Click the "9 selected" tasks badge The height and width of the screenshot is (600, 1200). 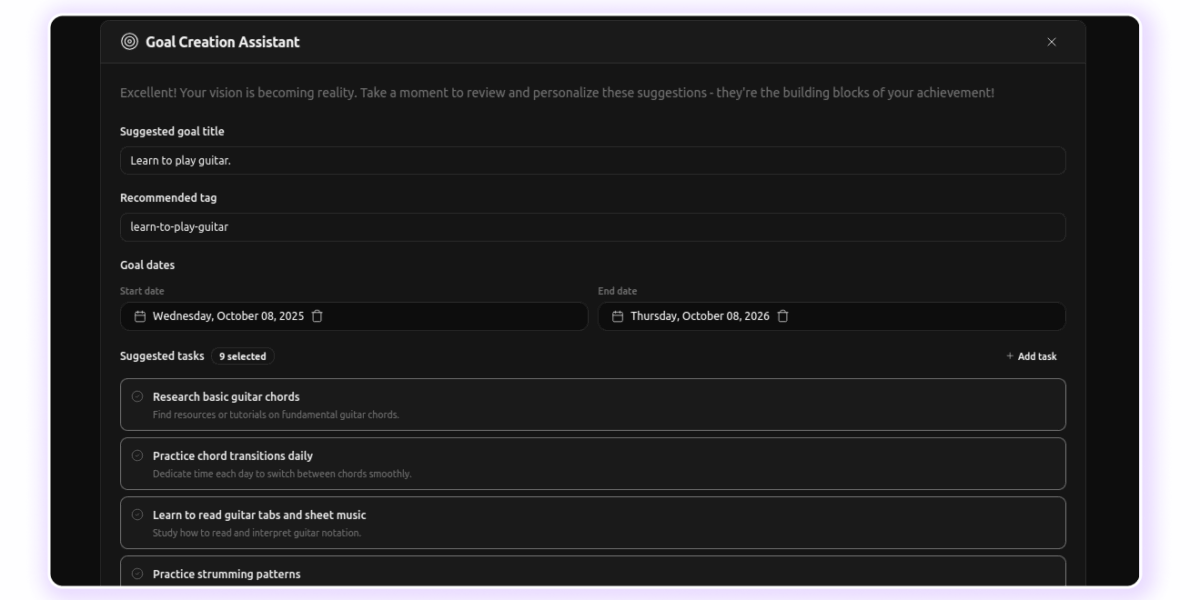tap(242, 356)
